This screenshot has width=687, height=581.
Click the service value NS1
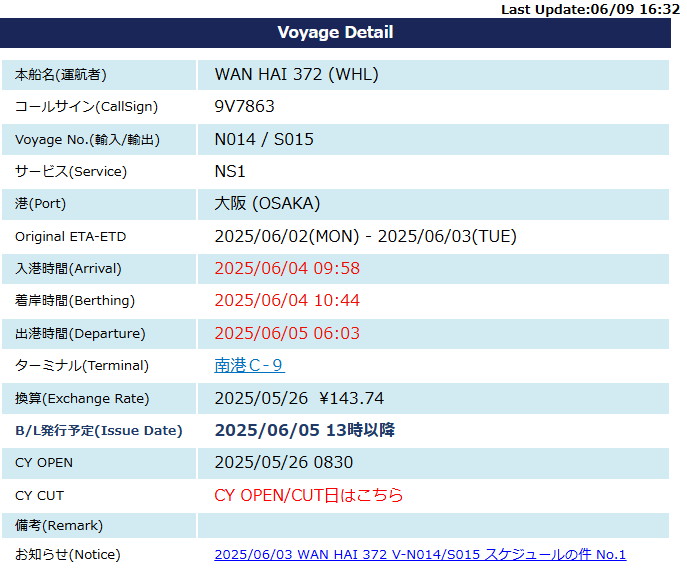point(230,171)
